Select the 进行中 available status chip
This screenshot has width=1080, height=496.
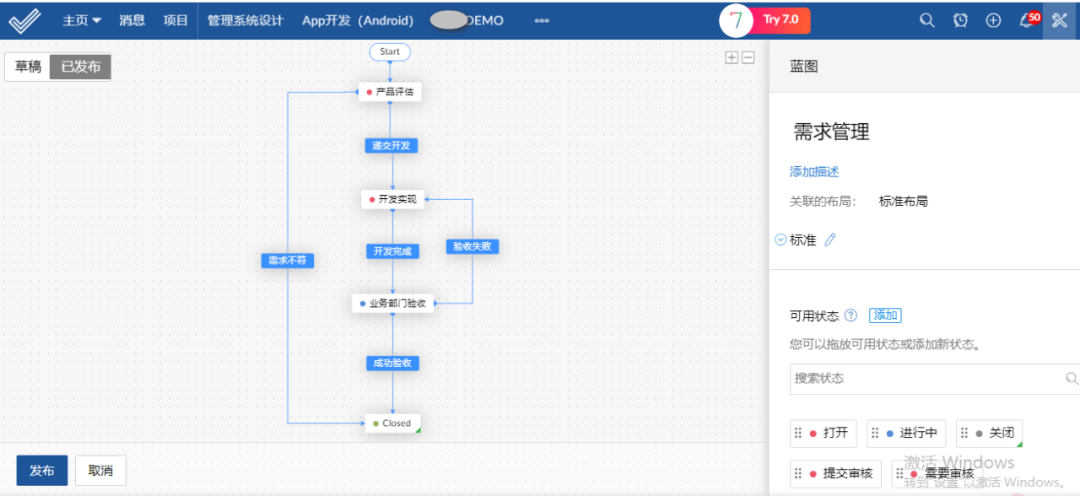point(906,433)
